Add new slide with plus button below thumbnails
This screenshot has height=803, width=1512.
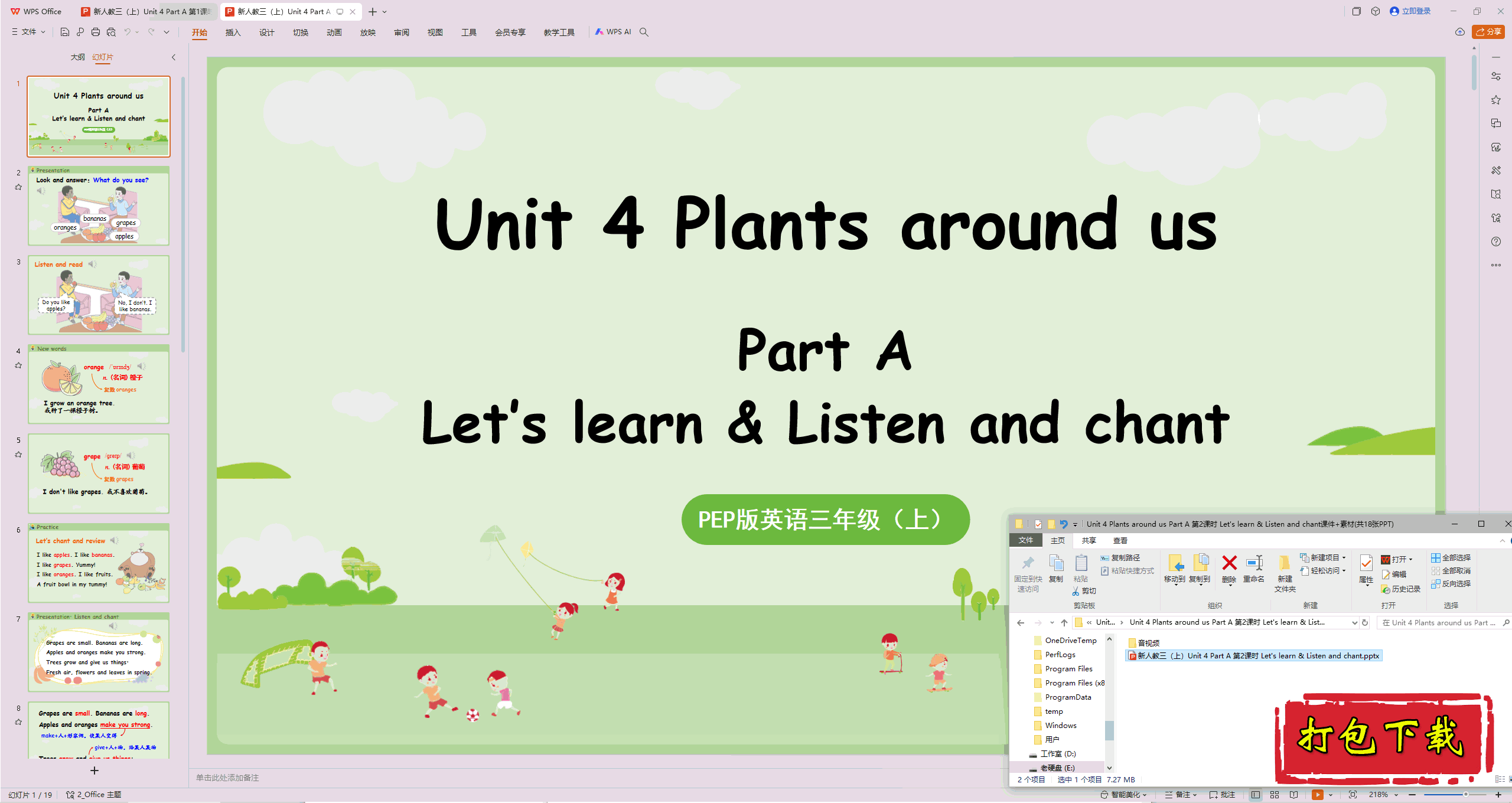(x=94, y=771)
